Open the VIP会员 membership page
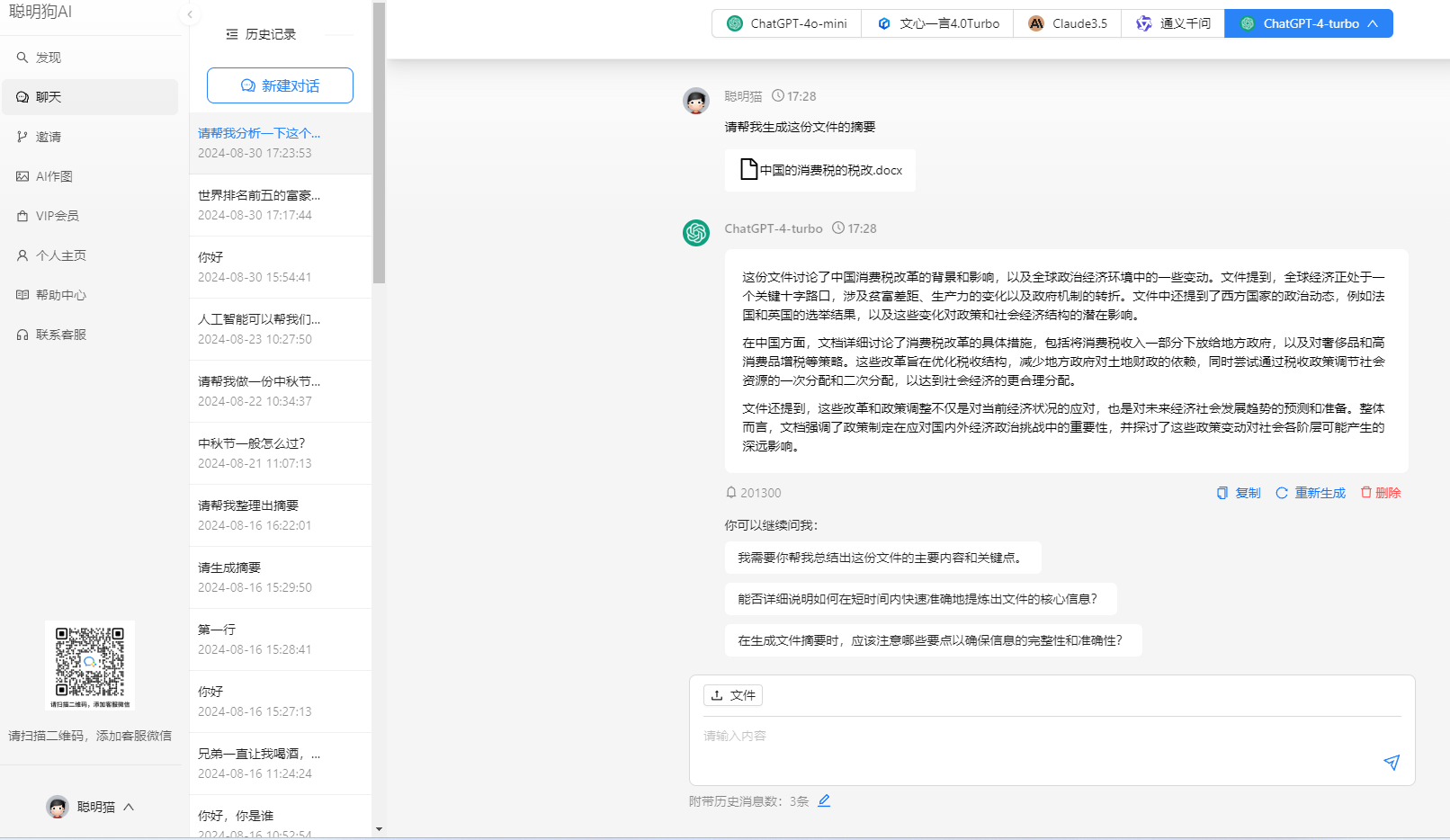1450x840 pixels. pyautogui.click(x=57, y=216)
